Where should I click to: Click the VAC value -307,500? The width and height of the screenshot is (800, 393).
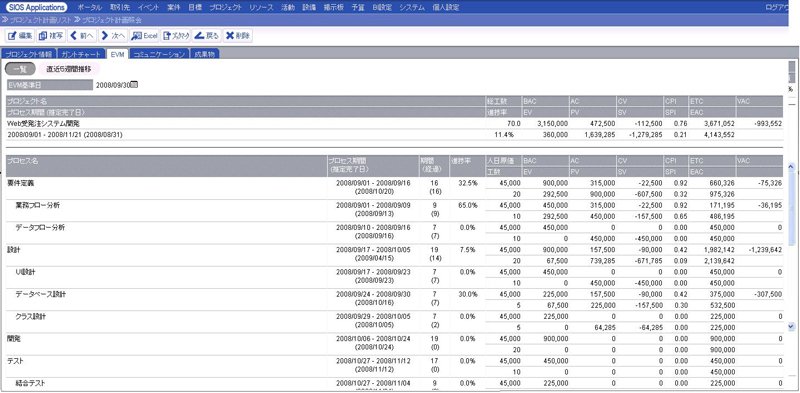click(768, 294)
